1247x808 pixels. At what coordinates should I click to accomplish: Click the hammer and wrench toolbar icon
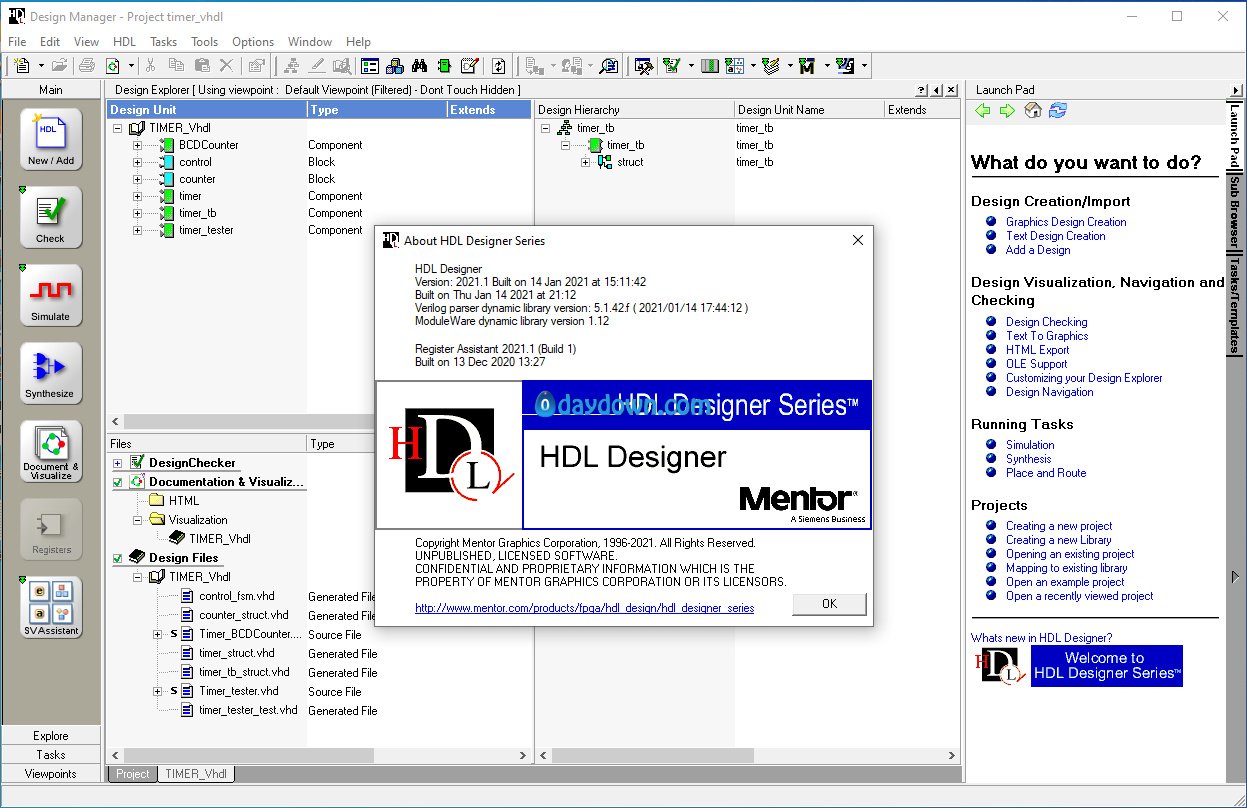click(644, 66)
